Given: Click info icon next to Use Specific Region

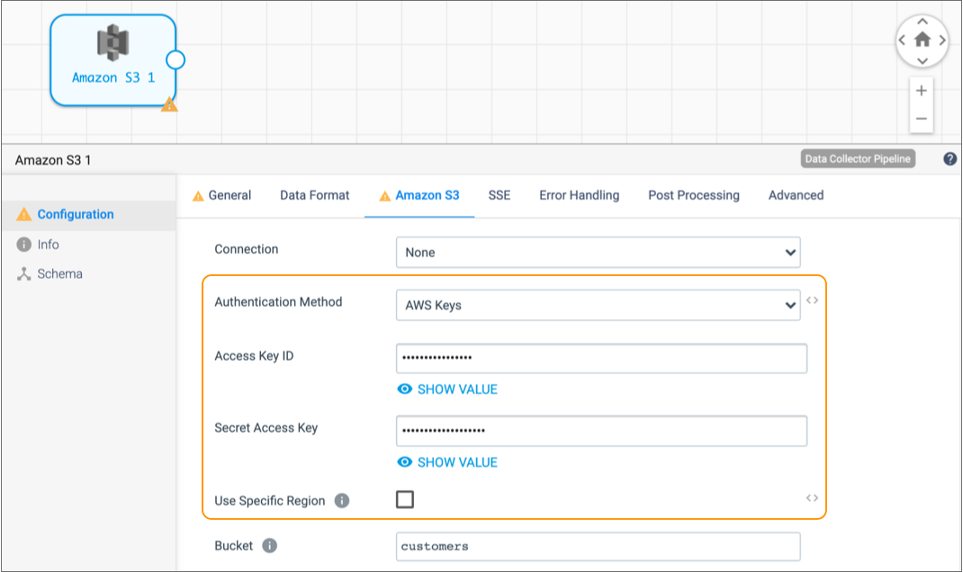Looking at the screenshot, I should (x=341, y=501).
